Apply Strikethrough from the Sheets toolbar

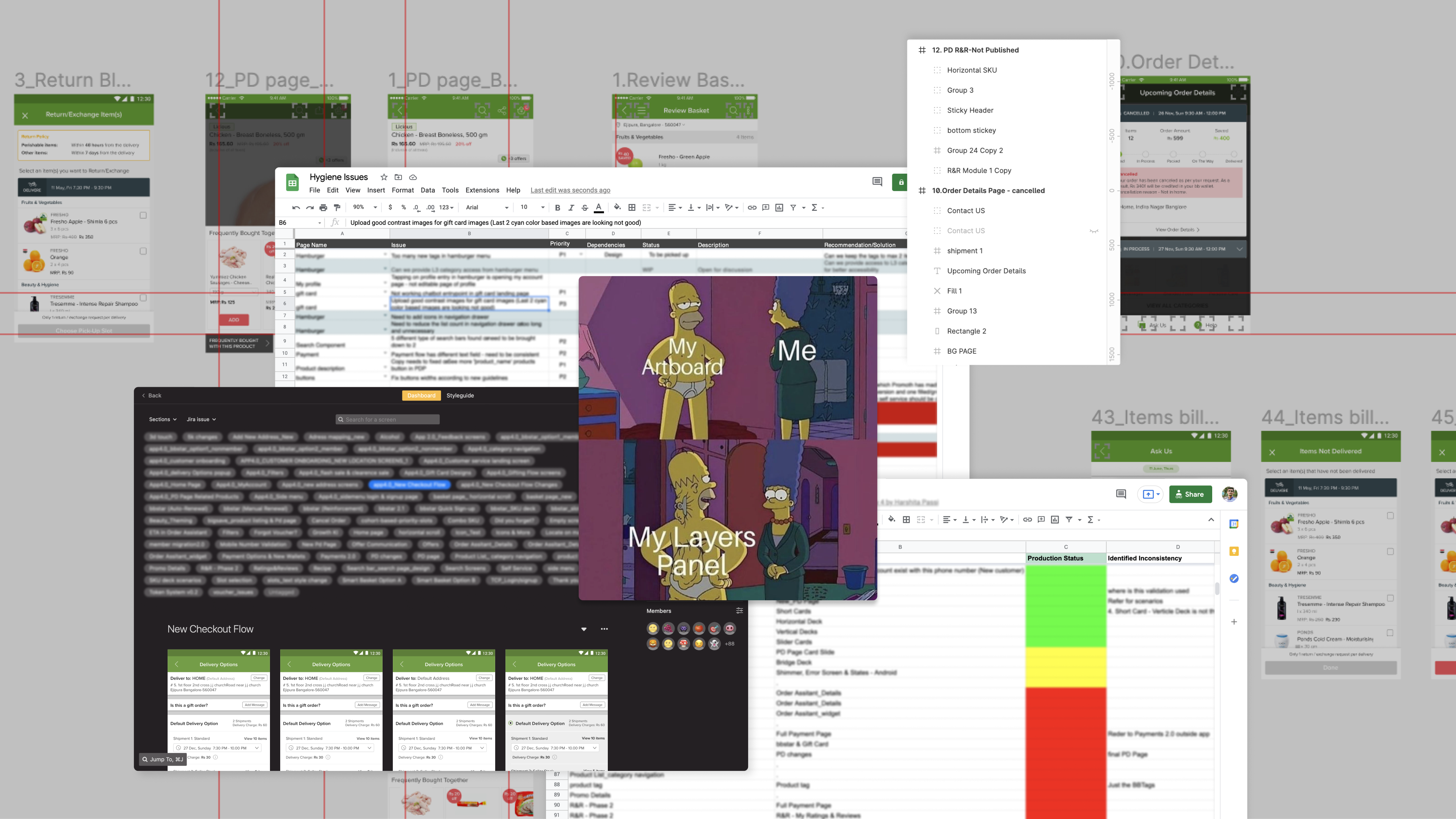[585, 207]
